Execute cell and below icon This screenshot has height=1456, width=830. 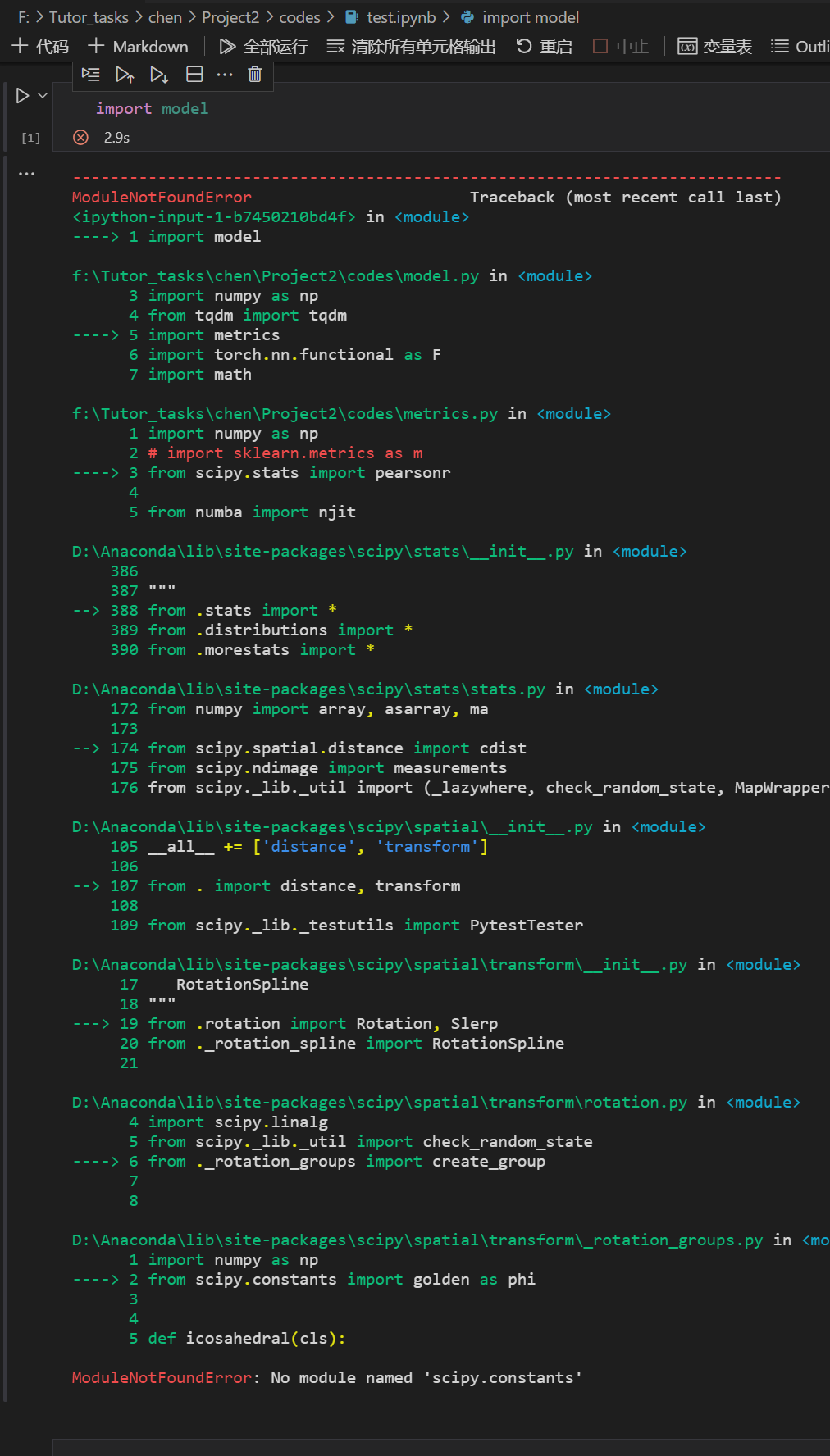click(x=159, y=75)
